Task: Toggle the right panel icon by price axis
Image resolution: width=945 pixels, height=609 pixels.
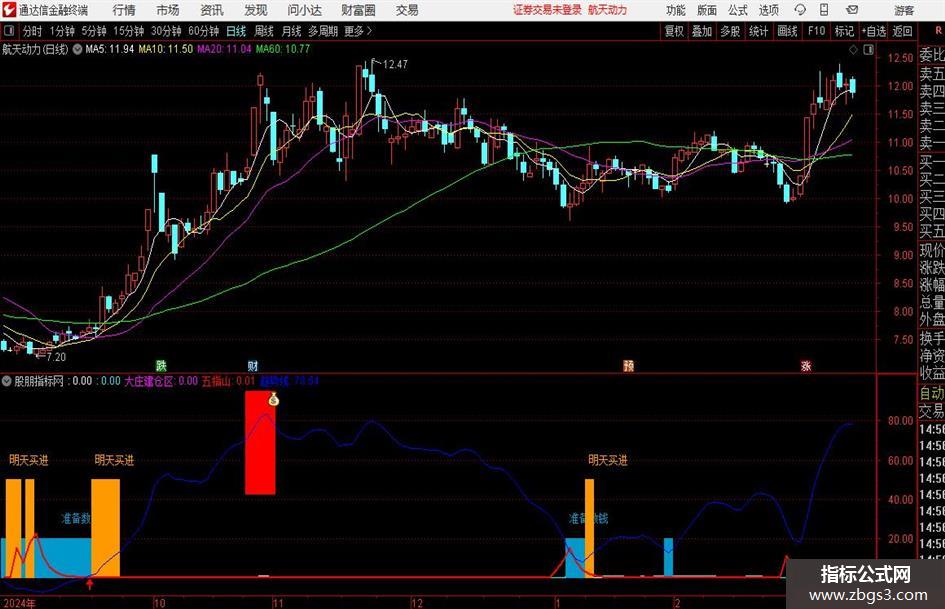Action: [x=868, y=50]
